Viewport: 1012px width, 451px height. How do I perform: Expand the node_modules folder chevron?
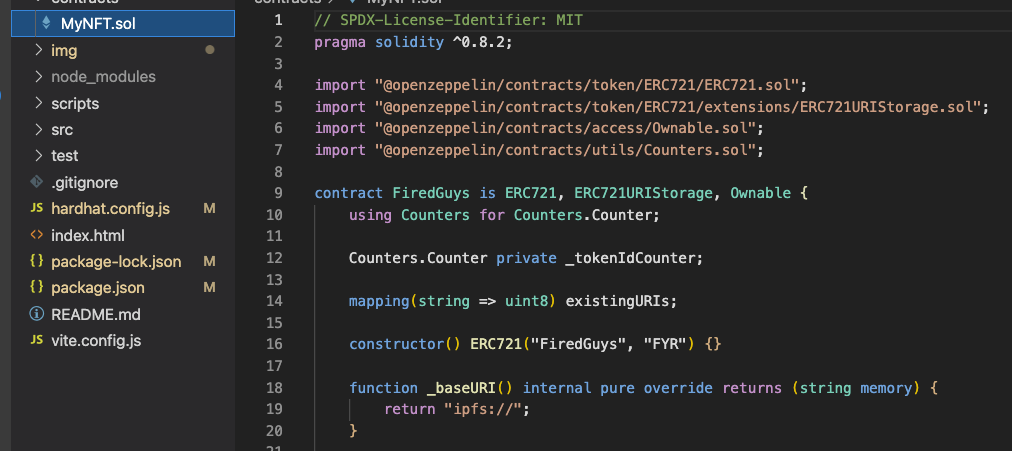38,76
